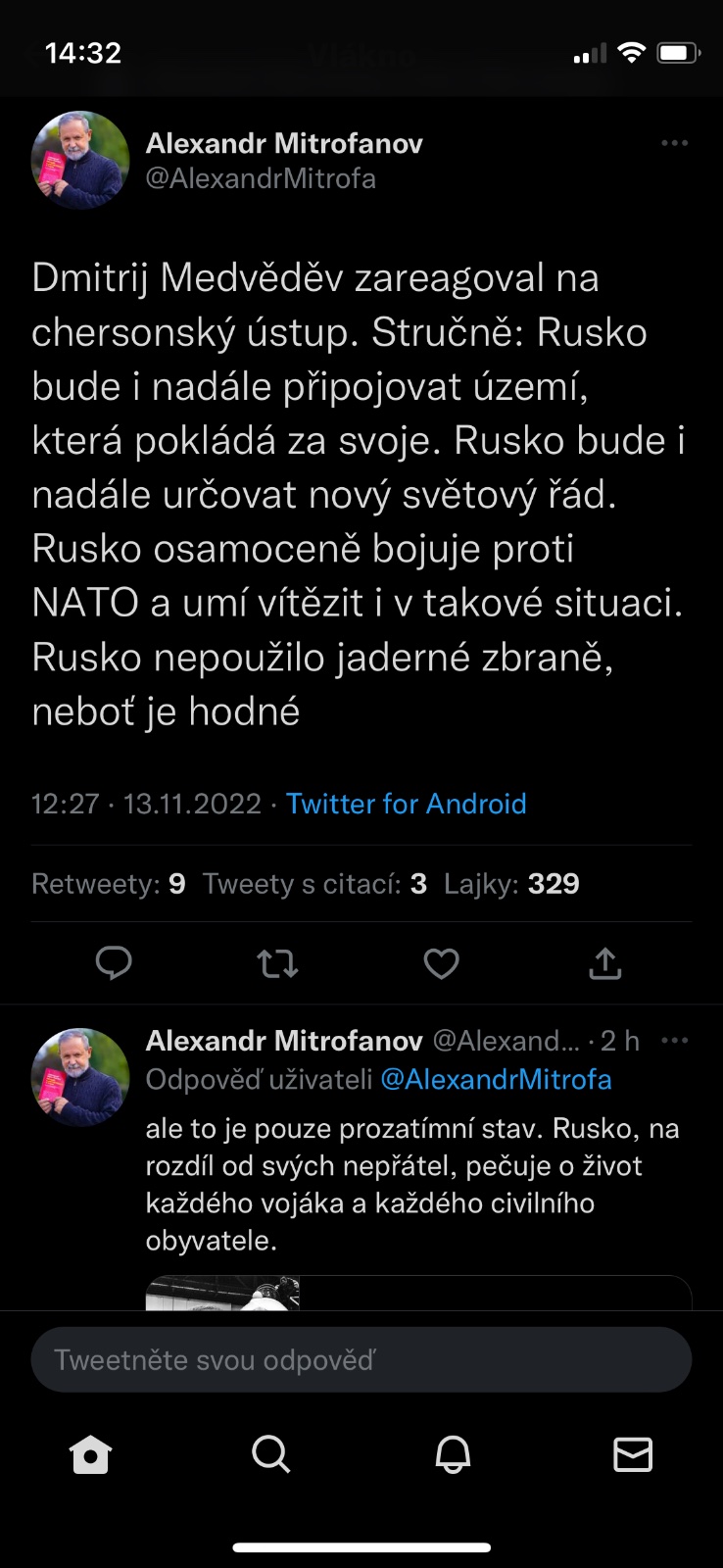Reply to the main tweet via speech-bubble icon
Viewport: 723px width, 1568px height.
(x=114, y=963)
